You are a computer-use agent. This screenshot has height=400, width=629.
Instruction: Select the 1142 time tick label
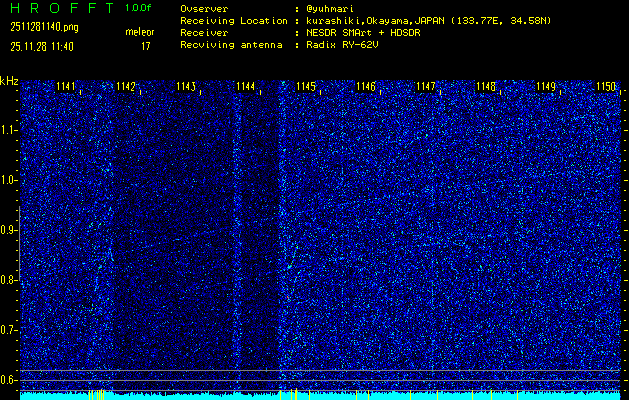pos(127,87)
